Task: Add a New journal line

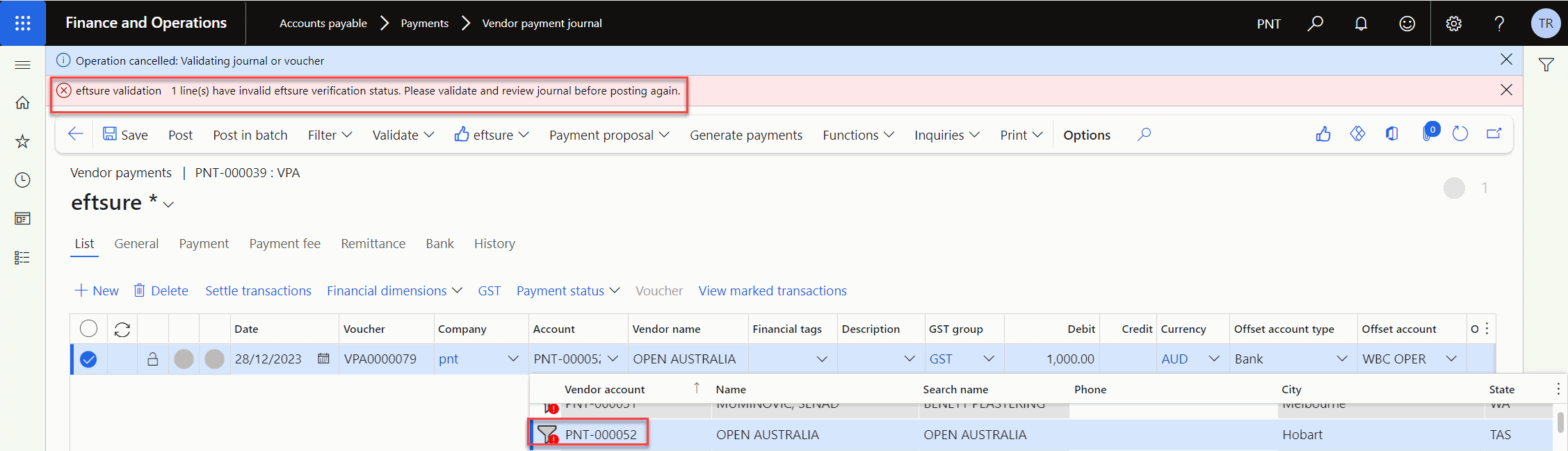Action: tap(97, 290)
